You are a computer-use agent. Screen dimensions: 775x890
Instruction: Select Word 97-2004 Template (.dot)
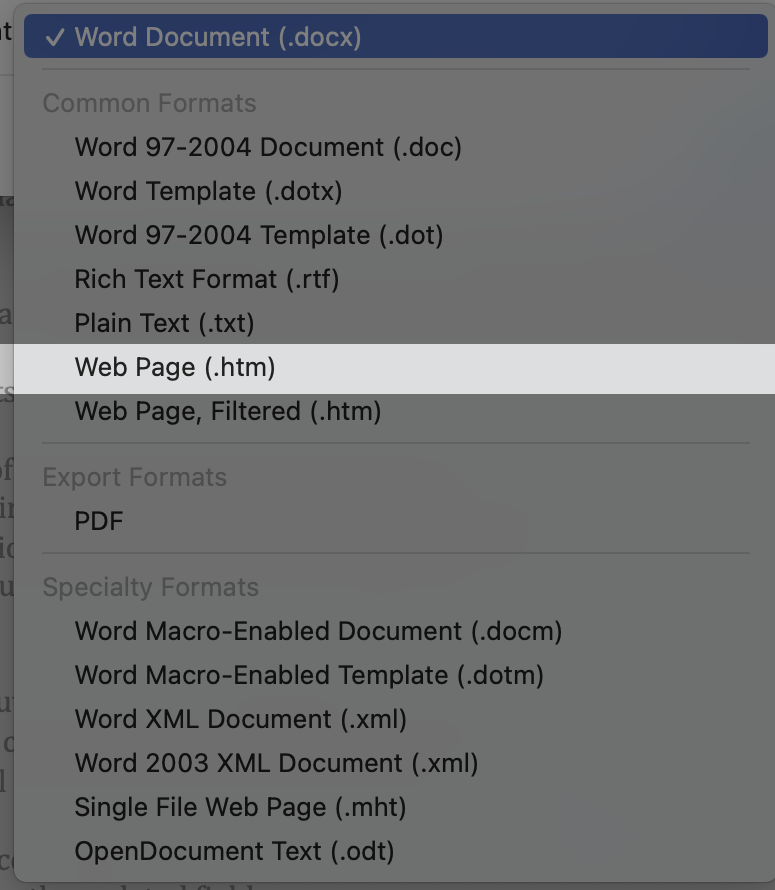[x=396, y=235]
